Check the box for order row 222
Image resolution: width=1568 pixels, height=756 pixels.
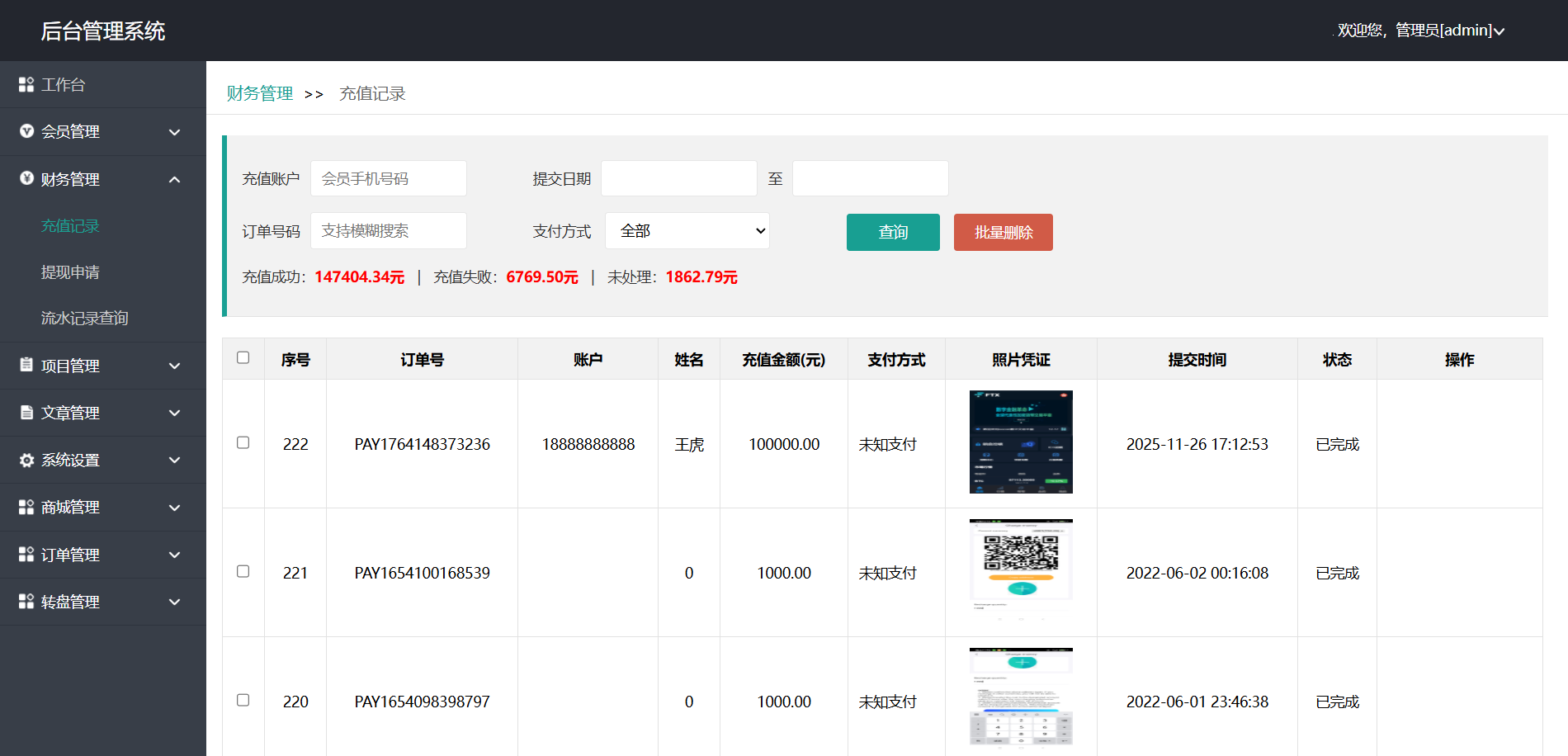[x=243, y=442]
